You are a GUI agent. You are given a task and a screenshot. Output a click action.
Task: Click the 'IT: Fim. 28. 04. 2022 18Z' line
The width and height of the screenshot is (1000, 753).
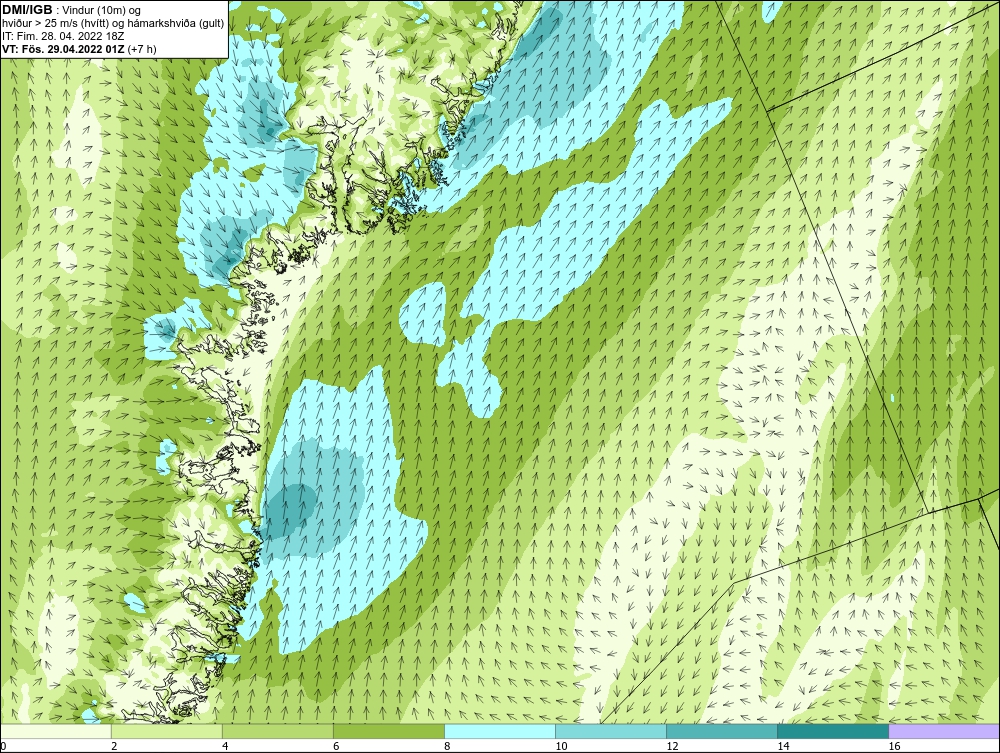click(62, 36)
